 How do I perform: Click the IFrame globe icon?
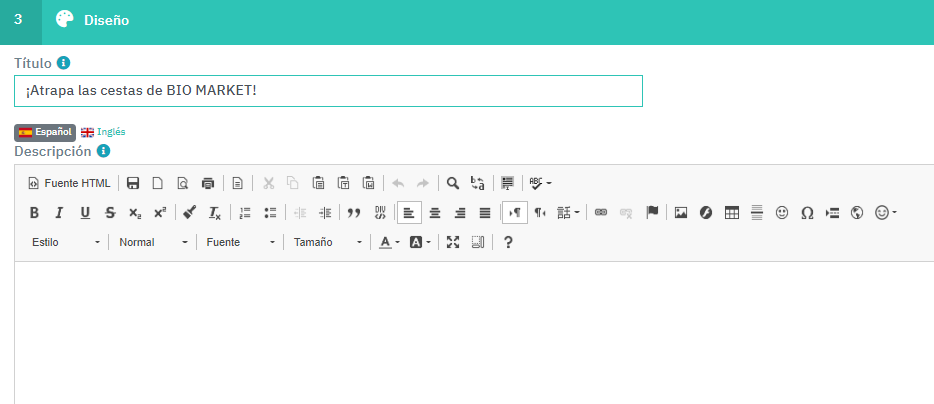857,213
